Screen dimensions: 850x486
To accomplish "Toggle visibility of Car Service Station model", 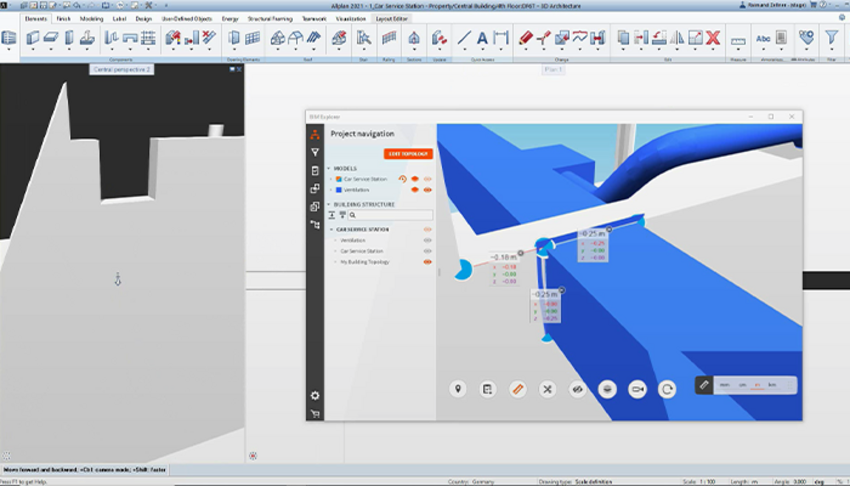I will [x=427, y=179].
